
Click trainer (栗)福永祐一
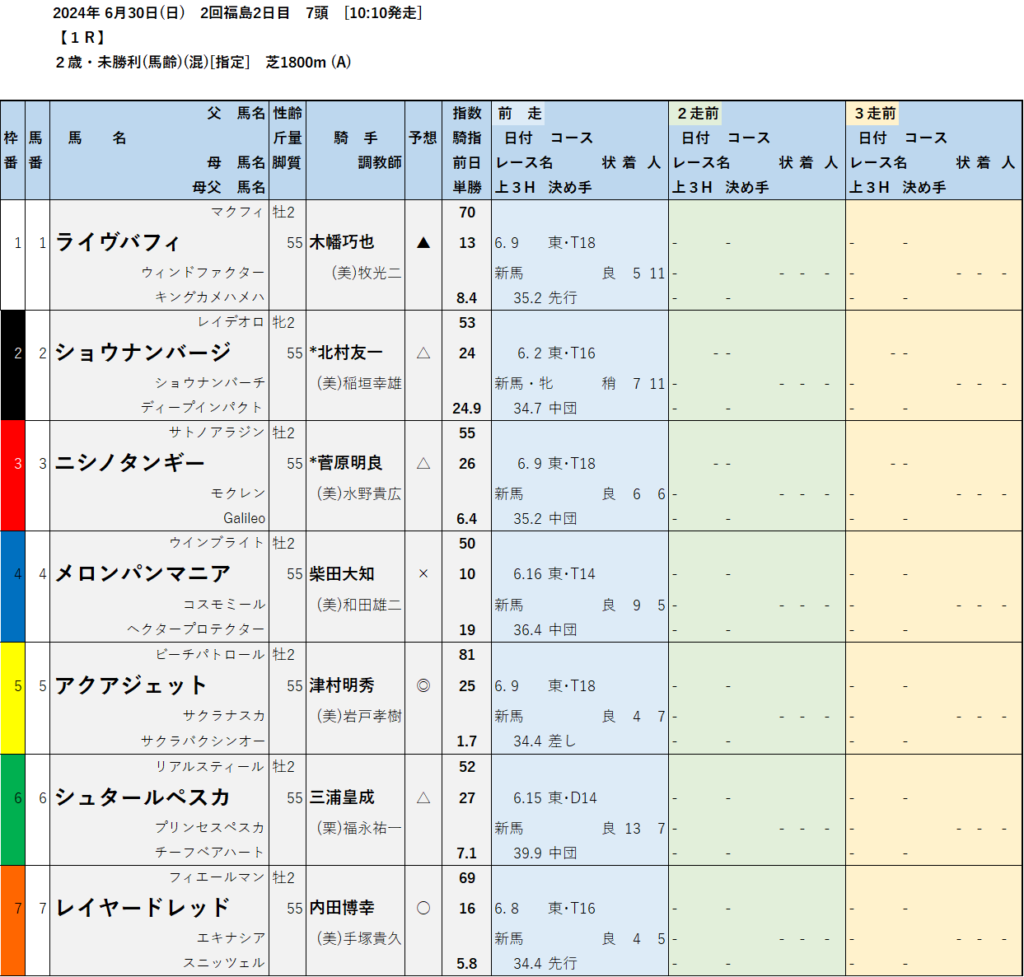359,828
